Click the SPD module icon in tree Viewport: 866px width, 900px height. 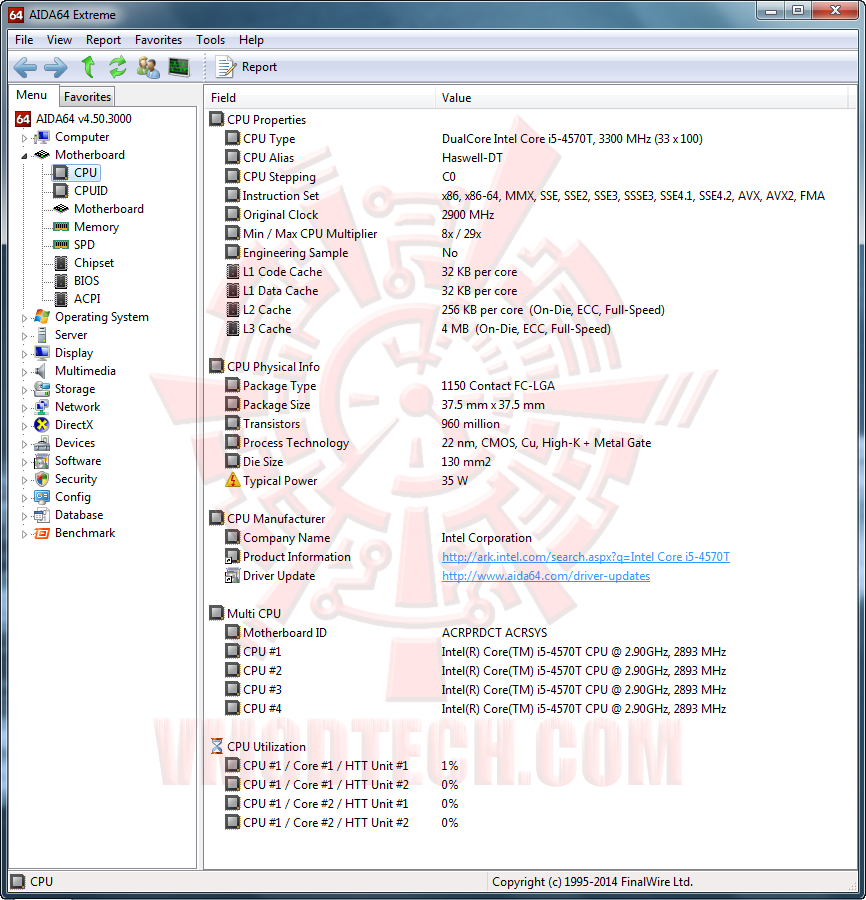pyautogui.click(x=61, y=245)
